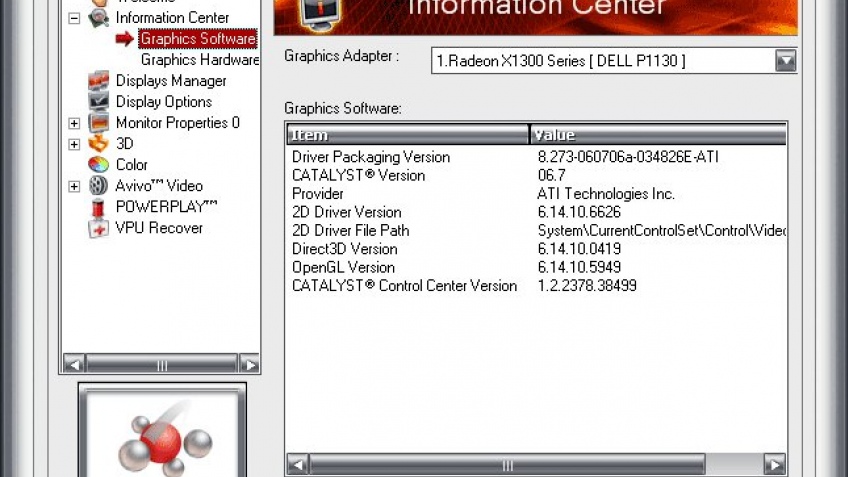
Task: Click value 6.14.10.0419
Action: coord(579,249)
